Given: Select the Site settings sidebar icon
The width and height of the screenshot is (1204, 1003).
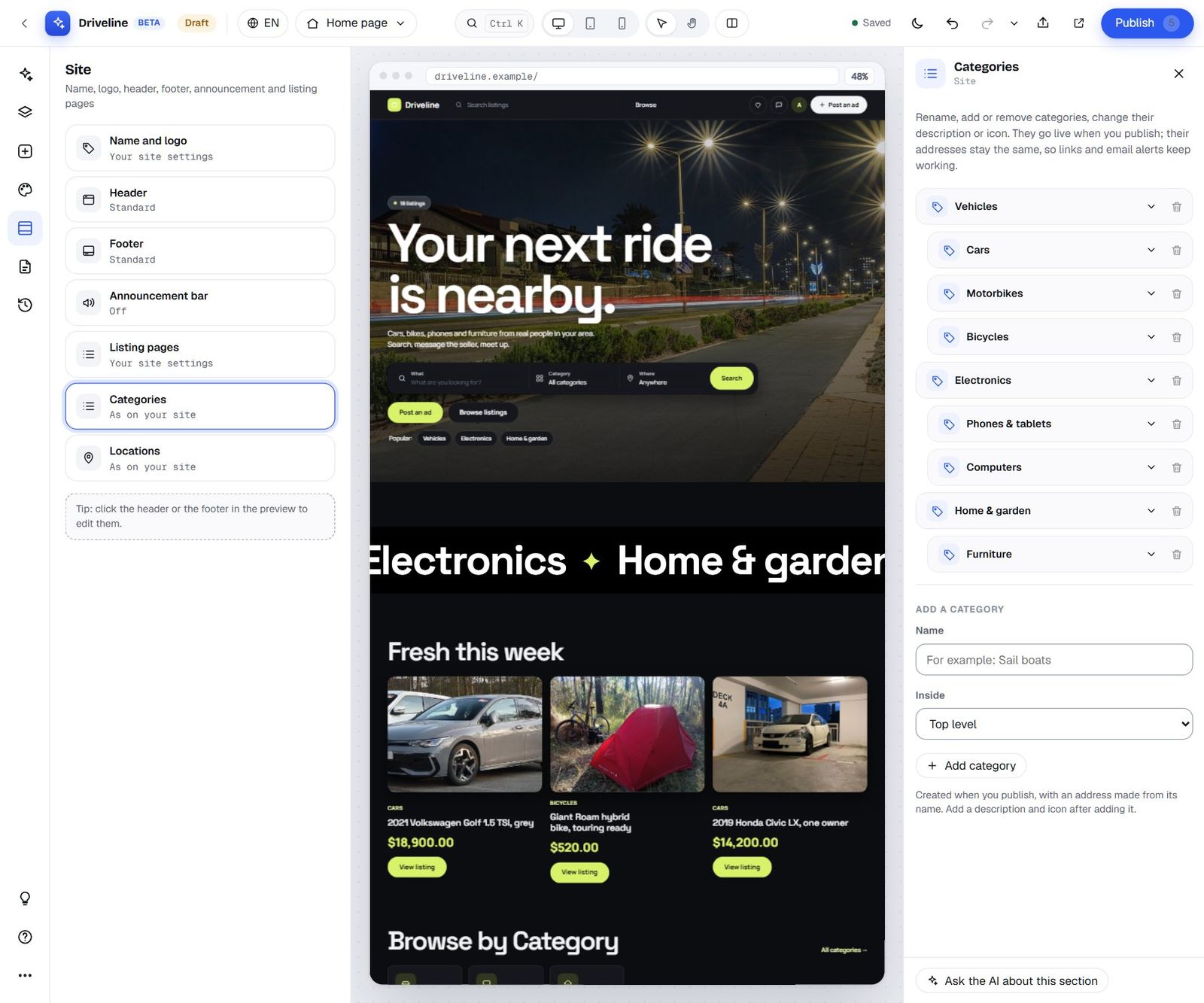Looking at the screenshot, I should pyautogui.click(x=25, y=228).
